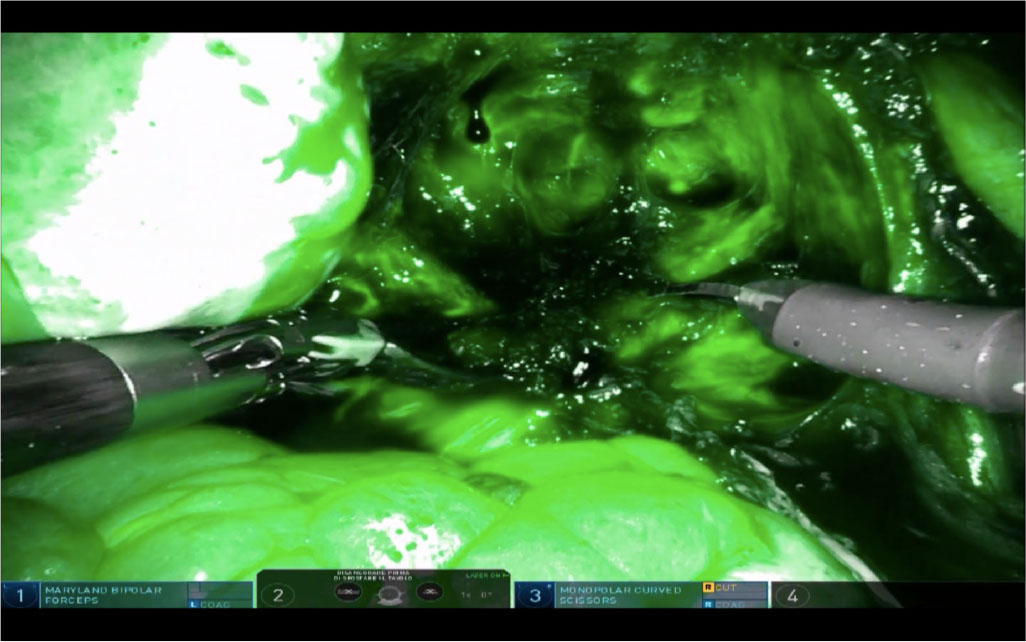Click the Laser On indicator

point(486,577)
